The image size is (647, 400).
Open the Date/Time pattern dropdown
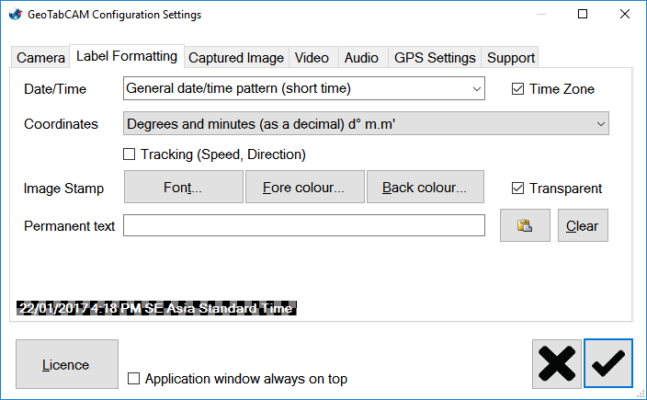(304, 89)
